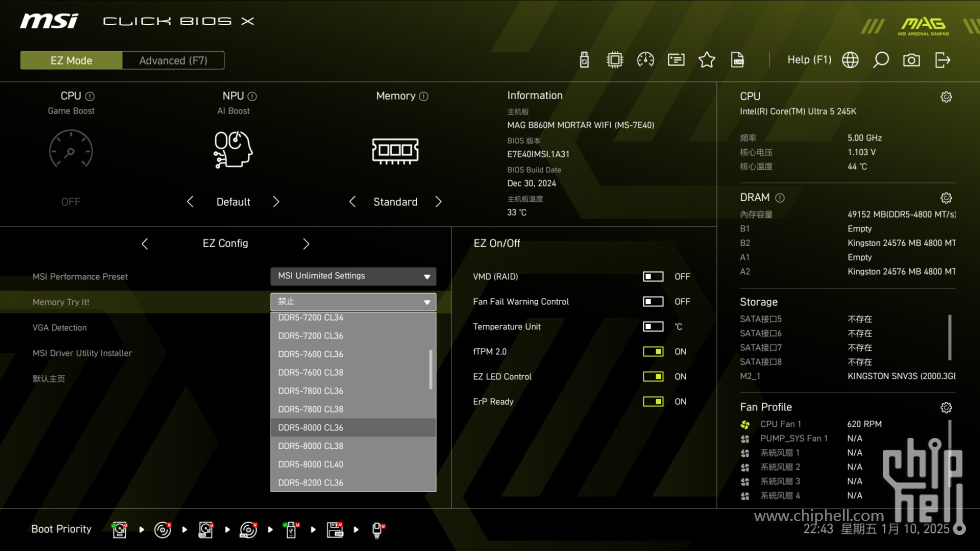Click the memory list dropdown scrollbar
Screen dimensions: 980x551
click(431, 369)
